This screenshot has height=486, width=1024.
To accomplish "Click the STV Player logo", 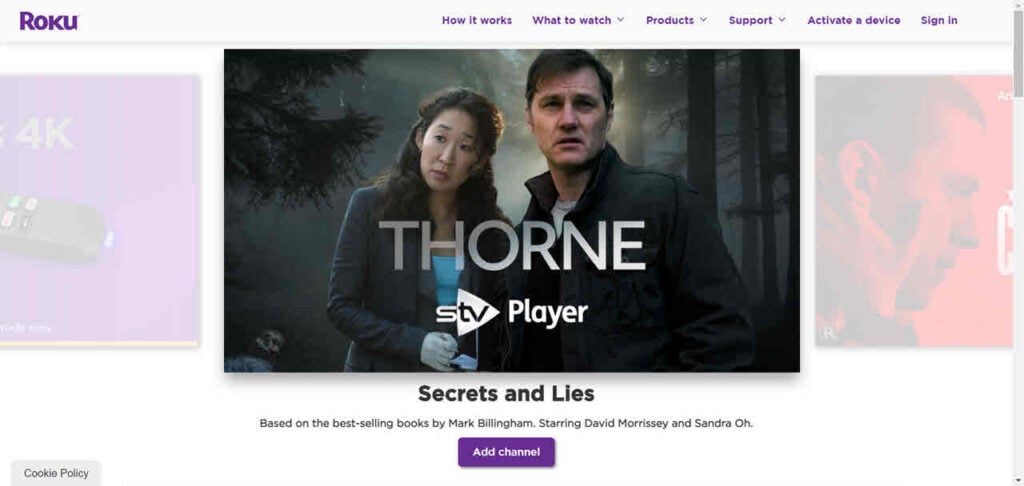I will tap(512, 312).
